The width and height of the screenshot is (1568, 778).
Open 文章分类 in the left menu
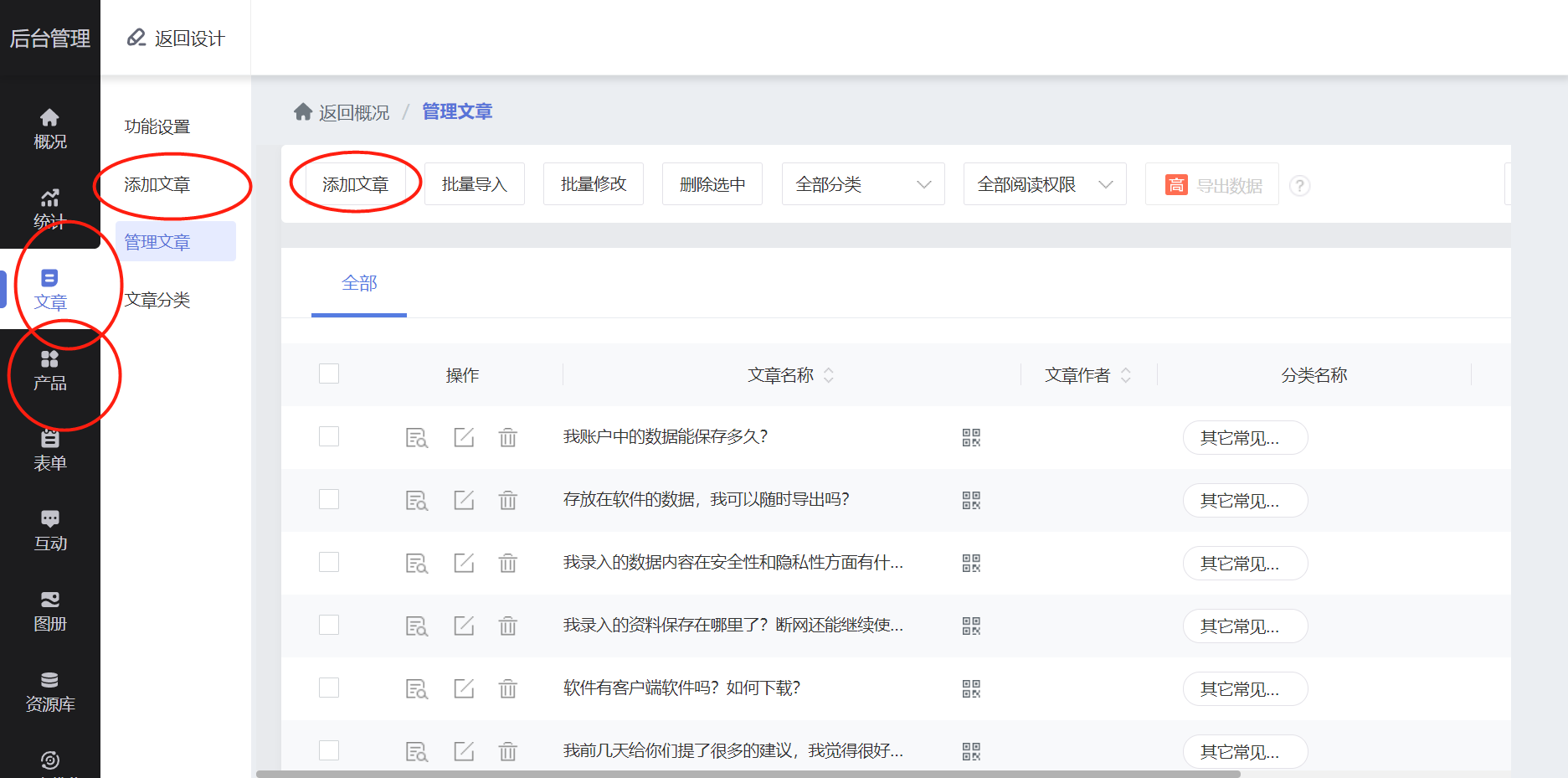[x=157, y=300]
